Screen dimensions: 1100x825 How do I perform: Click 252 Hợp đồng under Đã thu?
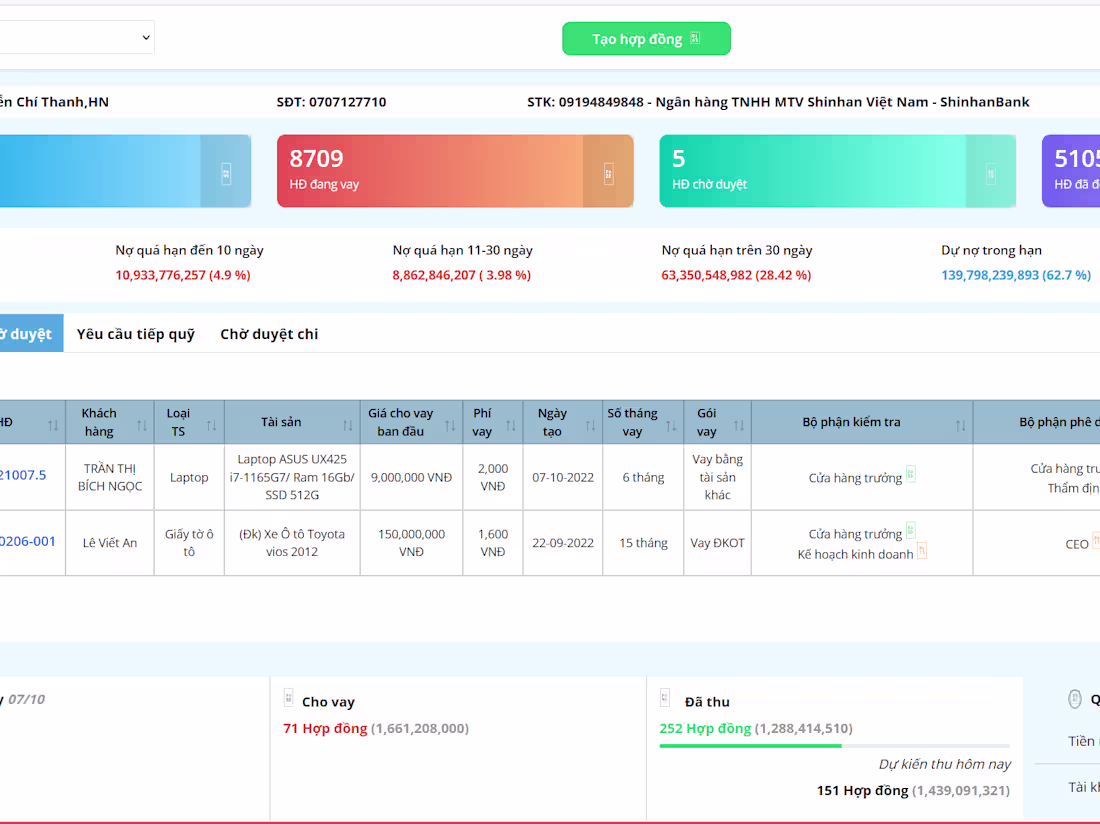pyautogui.click(x=705, y=728)
